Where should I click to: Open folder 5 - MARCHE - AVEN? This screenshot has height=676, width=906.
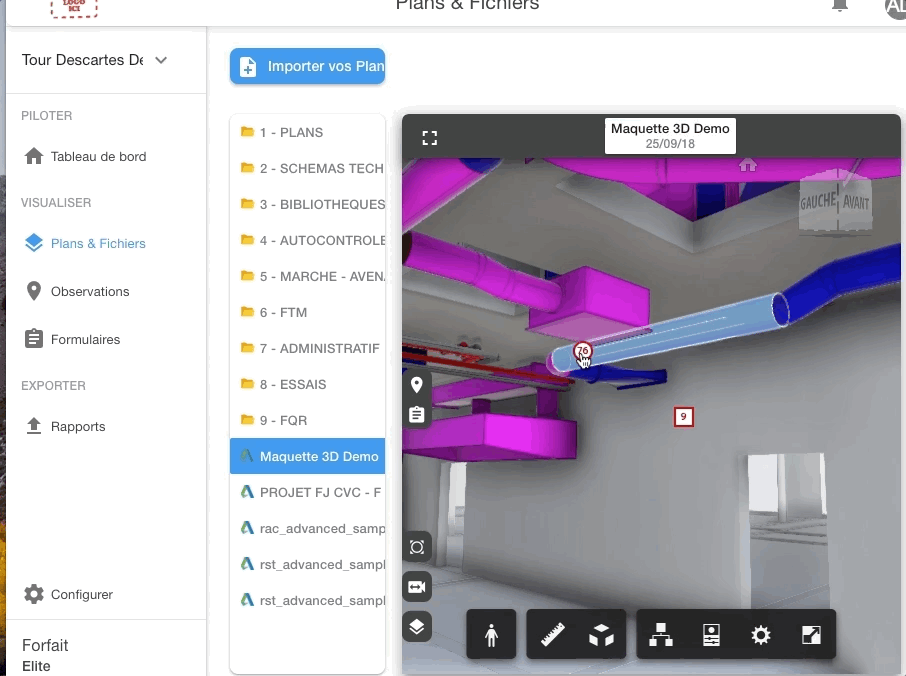[x=307, y=276]
